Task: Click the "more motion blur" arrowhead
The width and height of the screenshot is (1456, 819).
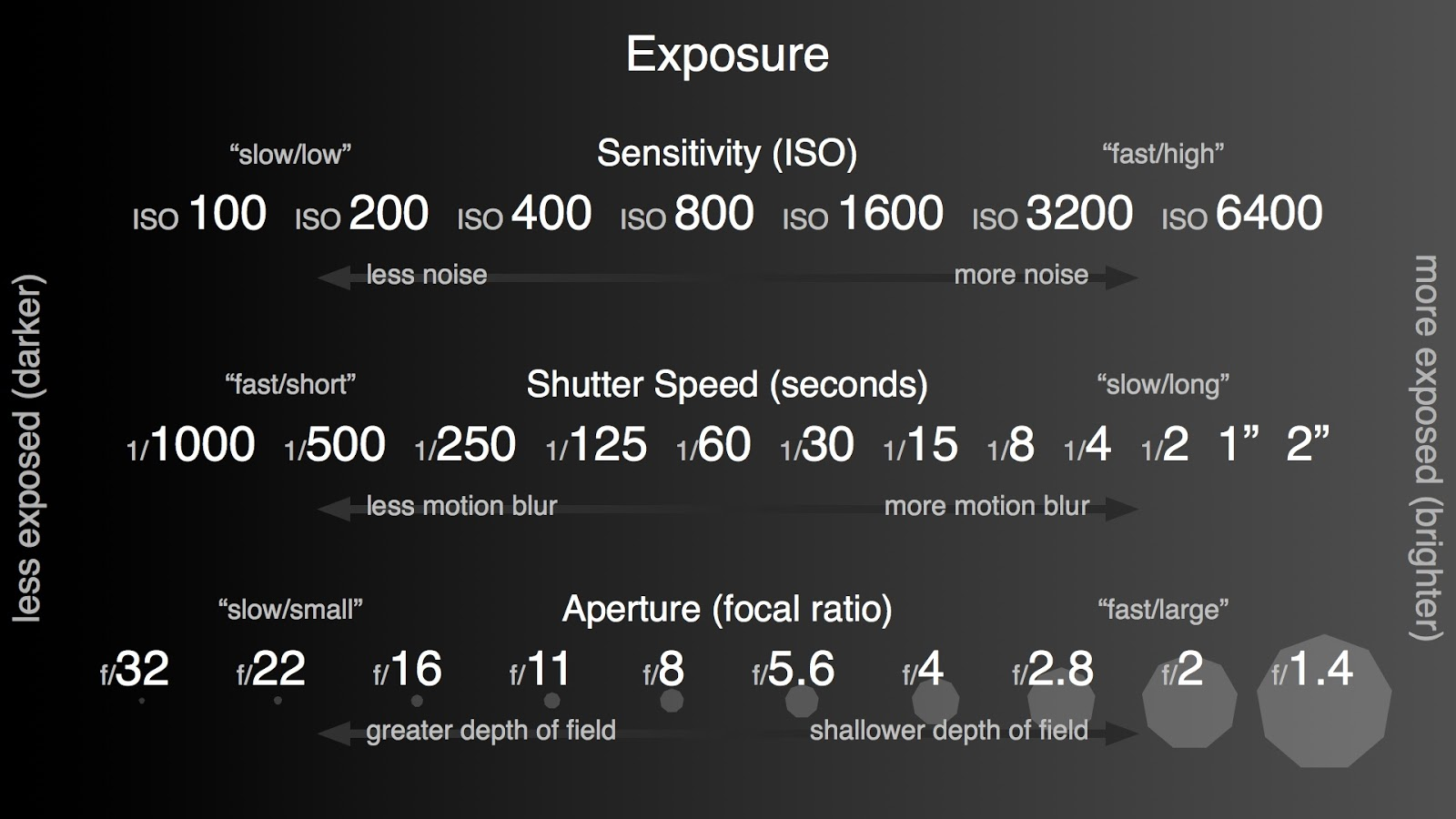Action: (x=1121, y=509)
